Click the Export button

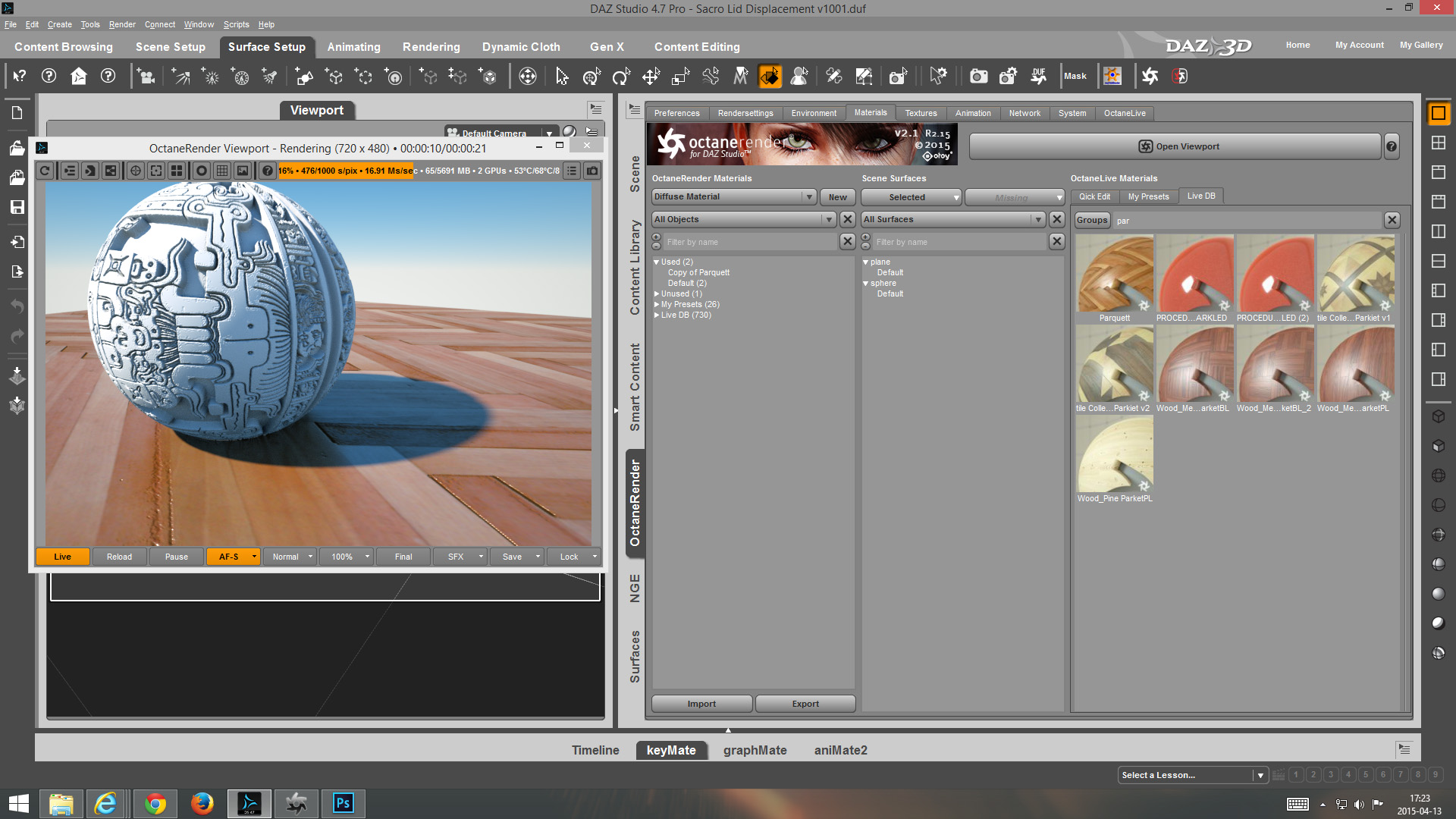point(805,704)
